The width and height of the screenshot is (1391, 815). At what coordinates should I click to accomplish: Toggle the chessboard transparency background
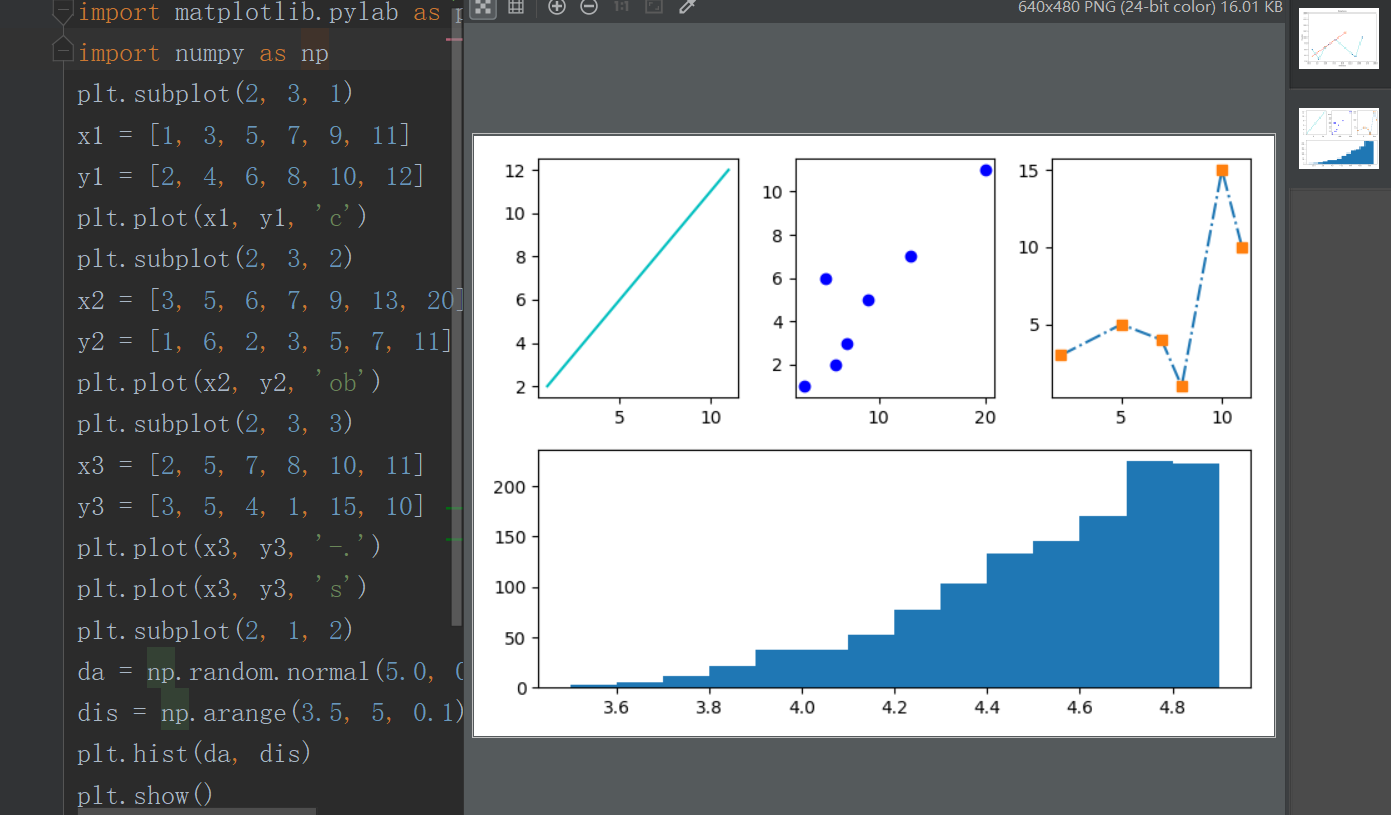click(484, 7)
